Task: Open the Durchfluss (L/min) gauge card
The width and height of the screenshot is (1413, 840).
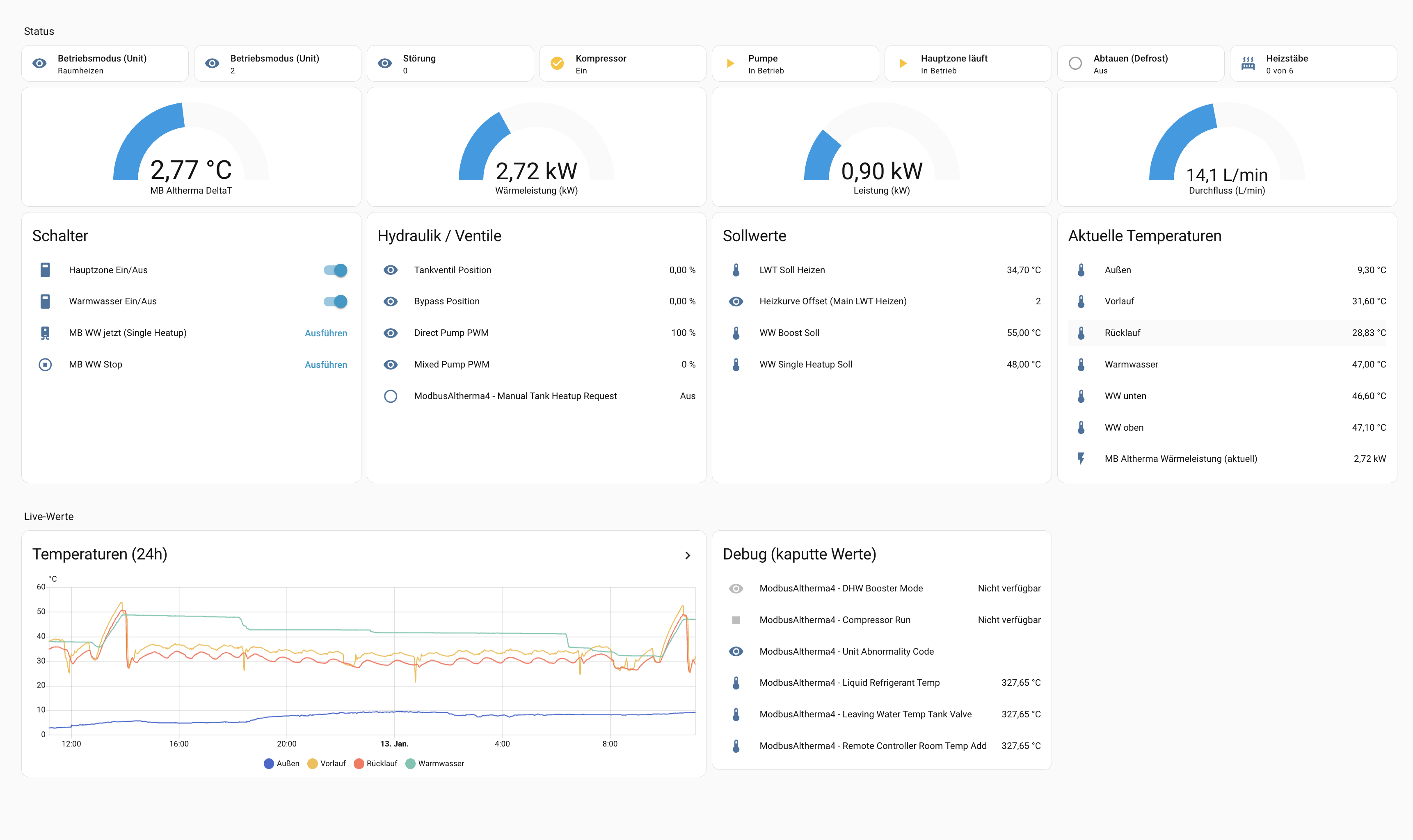Action: pos(1226,147)
